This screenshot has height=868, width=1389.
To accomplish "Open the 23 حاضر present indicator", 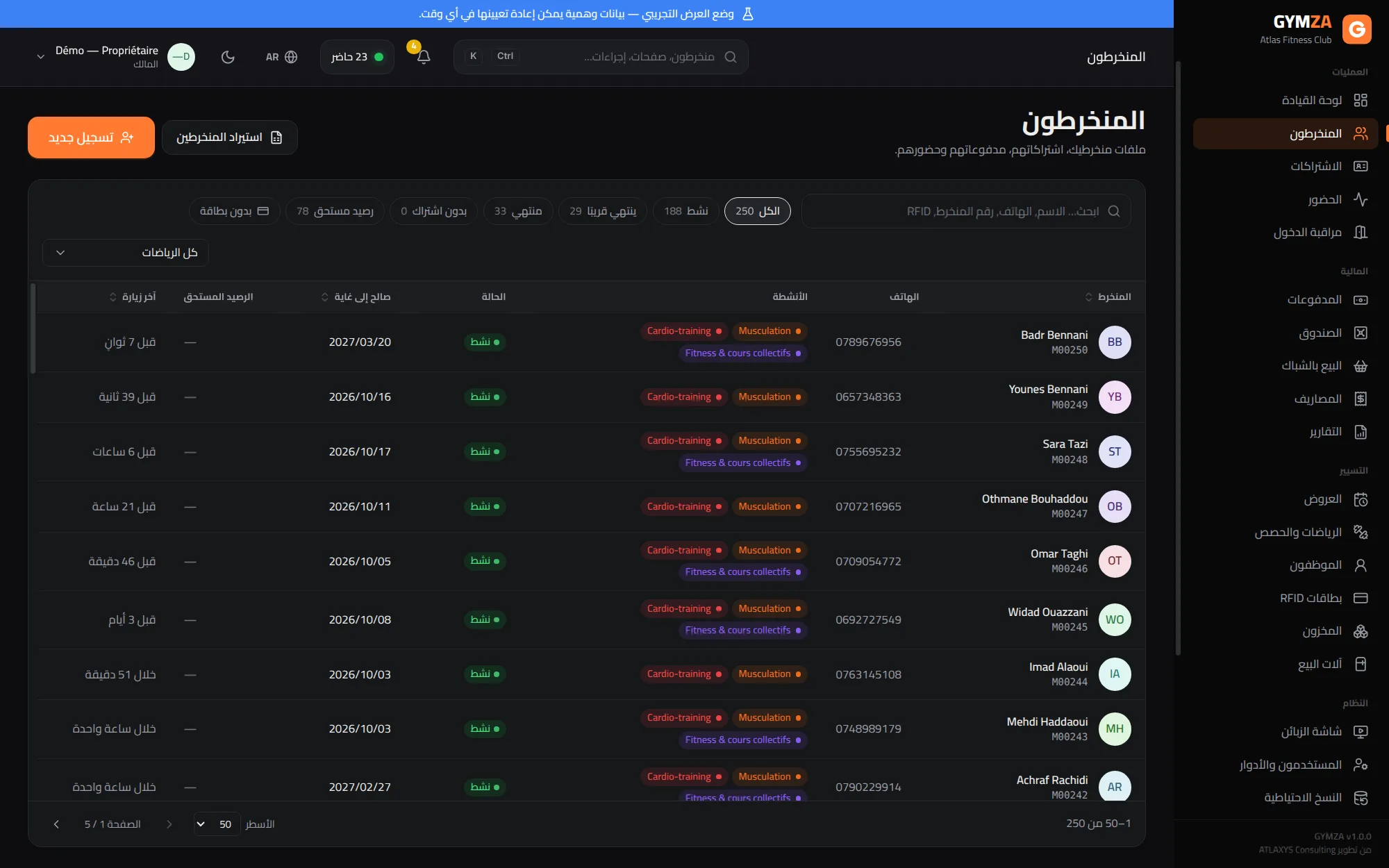I will pyautogui.click(x=357, y=57).
